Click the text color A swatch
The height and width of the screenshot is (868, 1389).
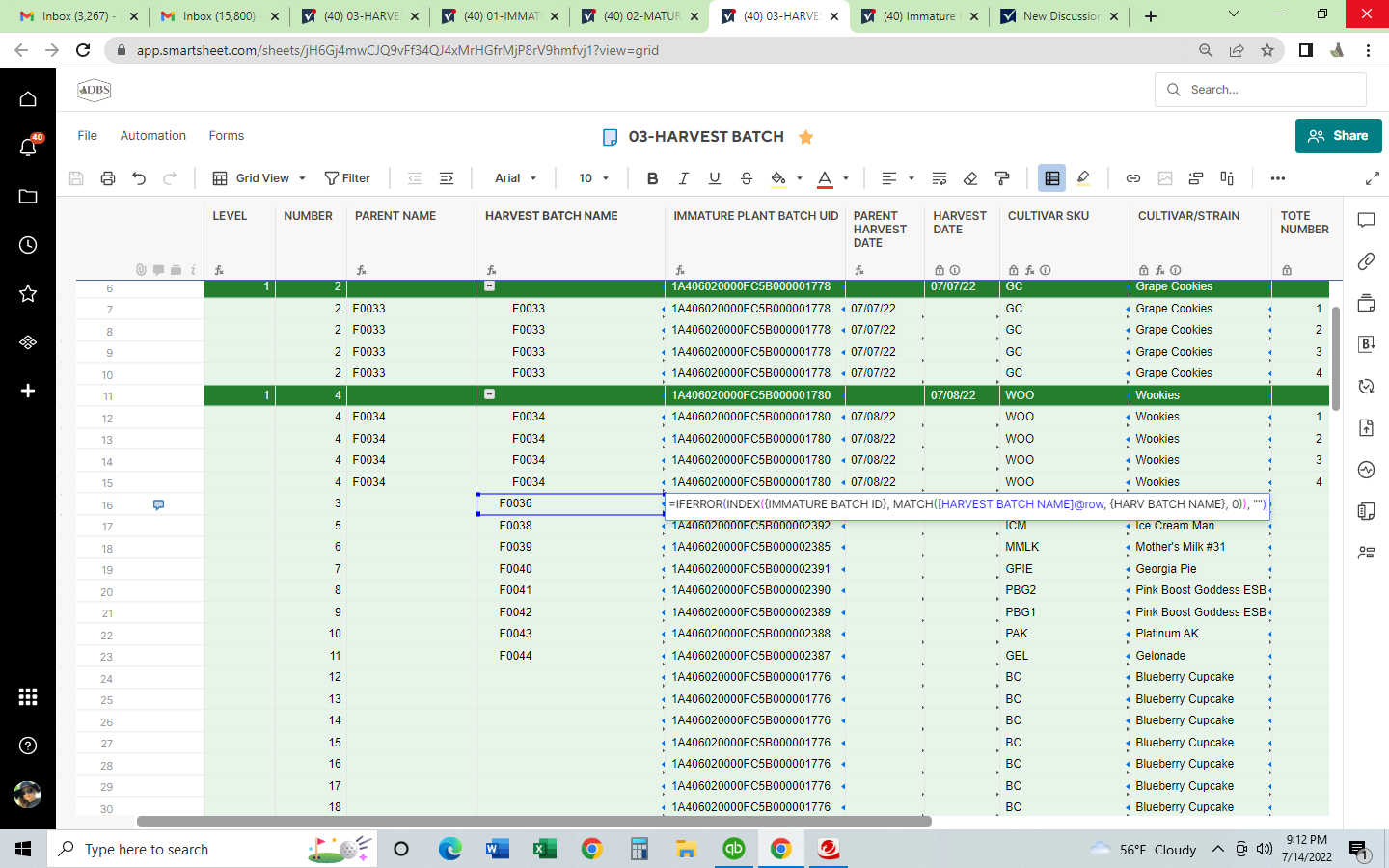click(825, 178)
